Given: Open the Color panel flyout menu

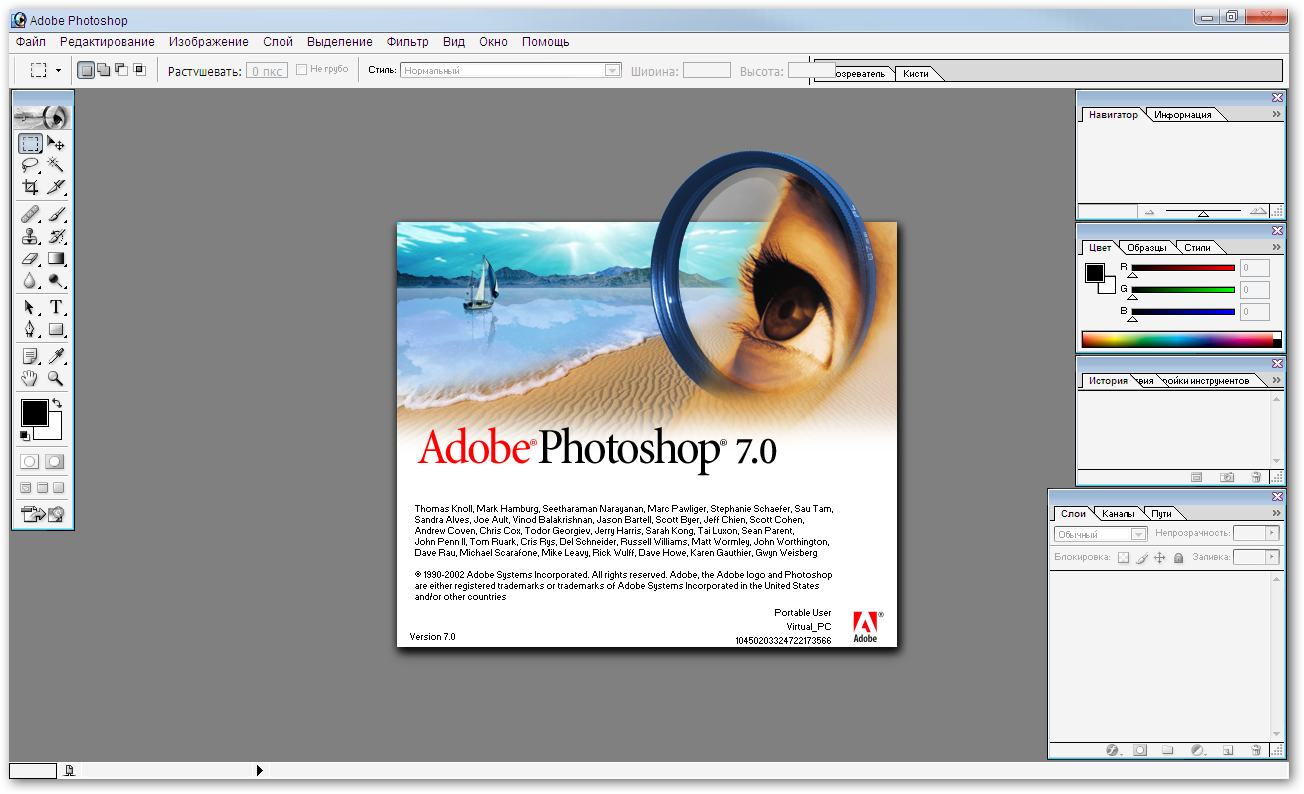Looking at the screenshot, I should pos(1276,247).
